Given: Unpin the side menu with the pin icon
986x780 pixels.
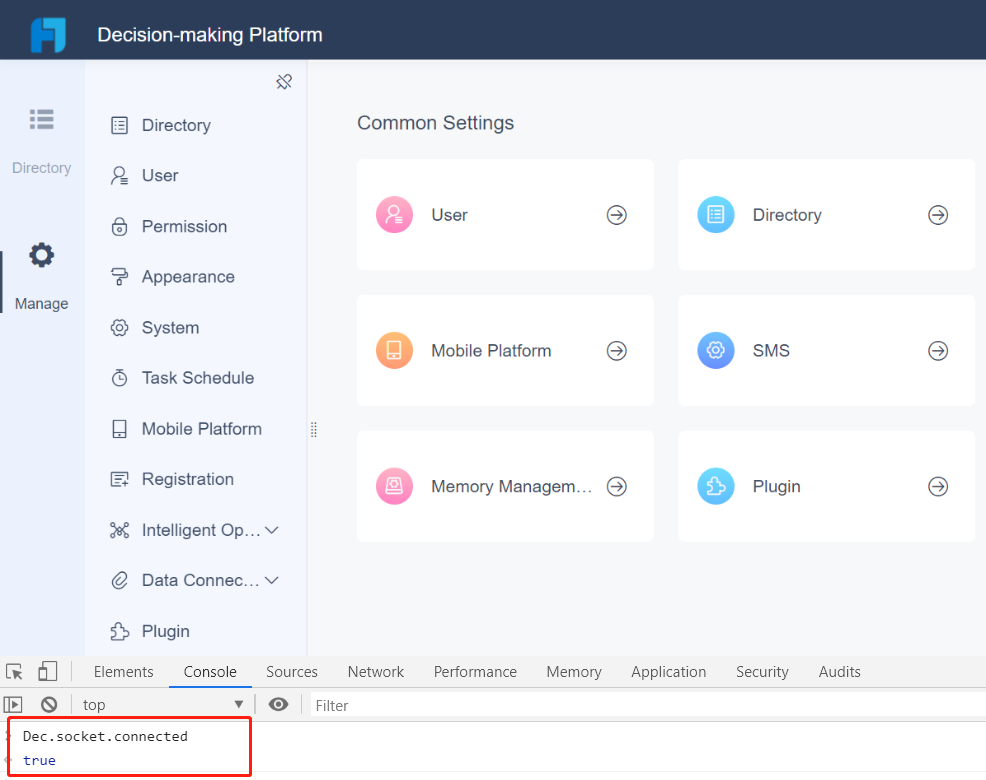Looking at the screenshot, I should click(284, 81).
